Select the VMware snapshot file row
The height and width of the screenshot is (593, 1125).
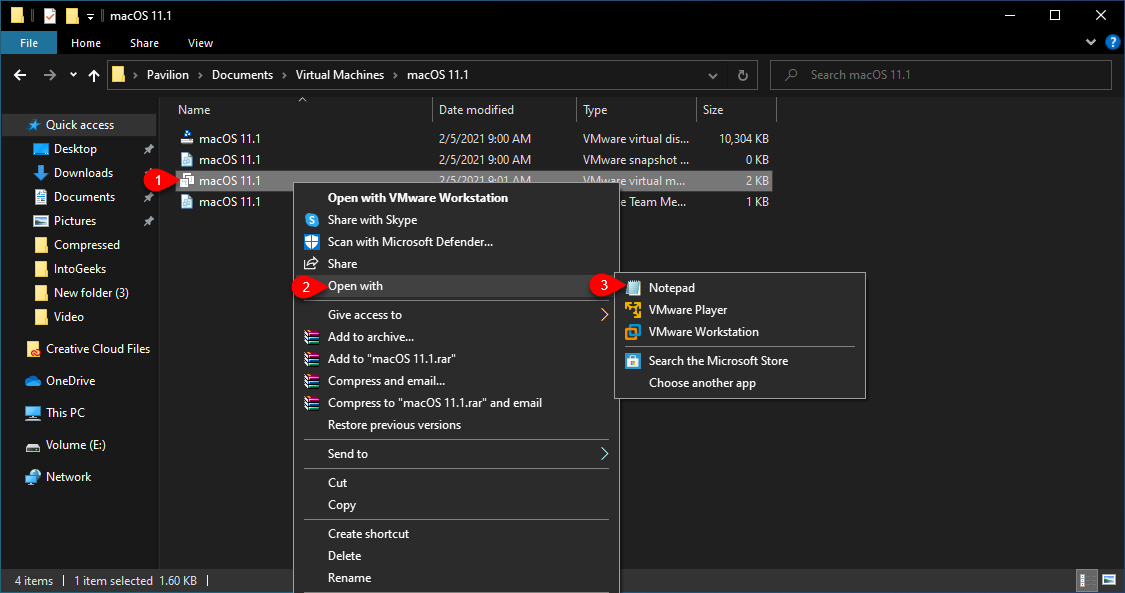tap(474, 160)
